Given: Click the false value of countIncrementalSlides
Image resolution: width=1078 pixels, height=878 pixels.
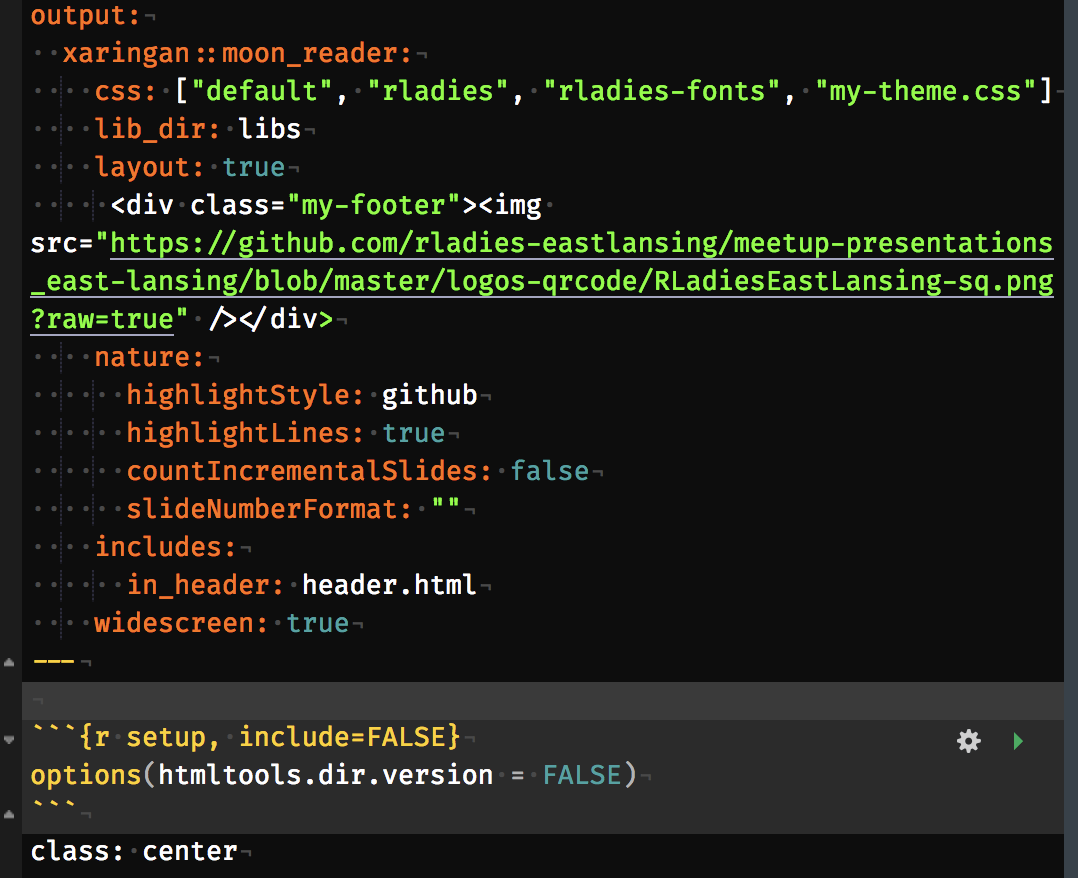Looking at the screenshot, I should point(549,471).
